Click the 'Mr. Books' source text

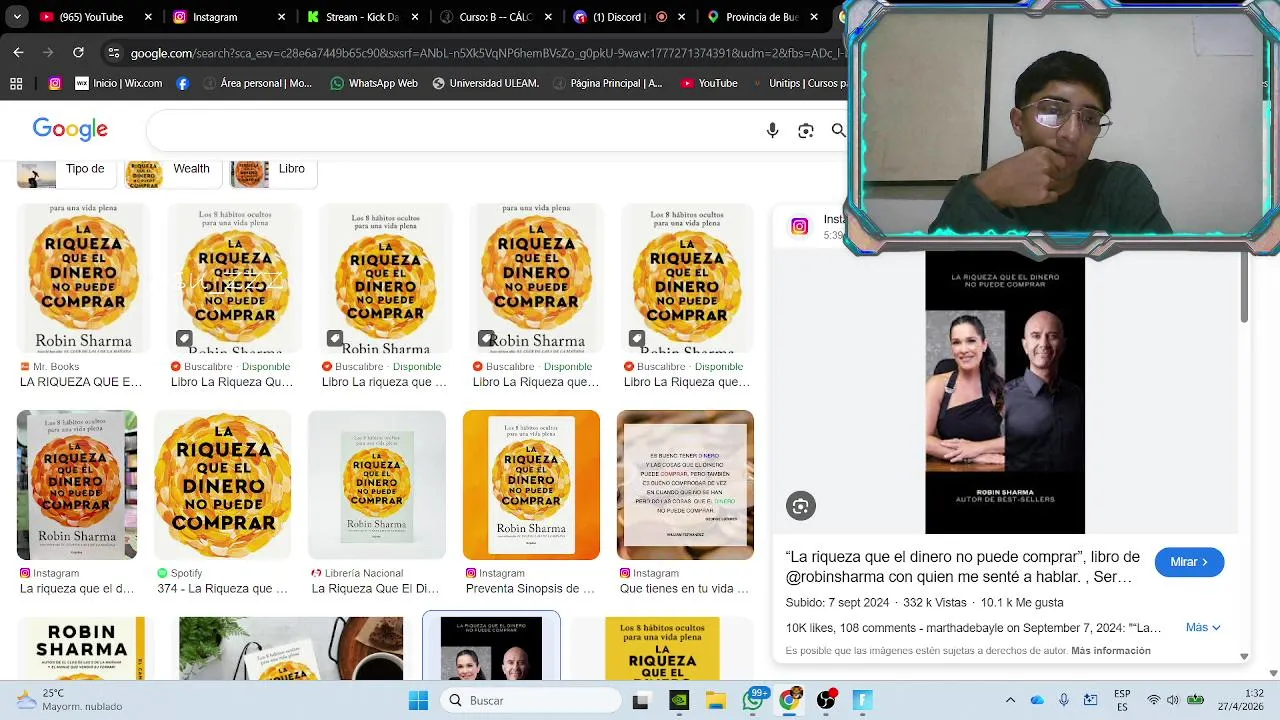tap(56, 367)
